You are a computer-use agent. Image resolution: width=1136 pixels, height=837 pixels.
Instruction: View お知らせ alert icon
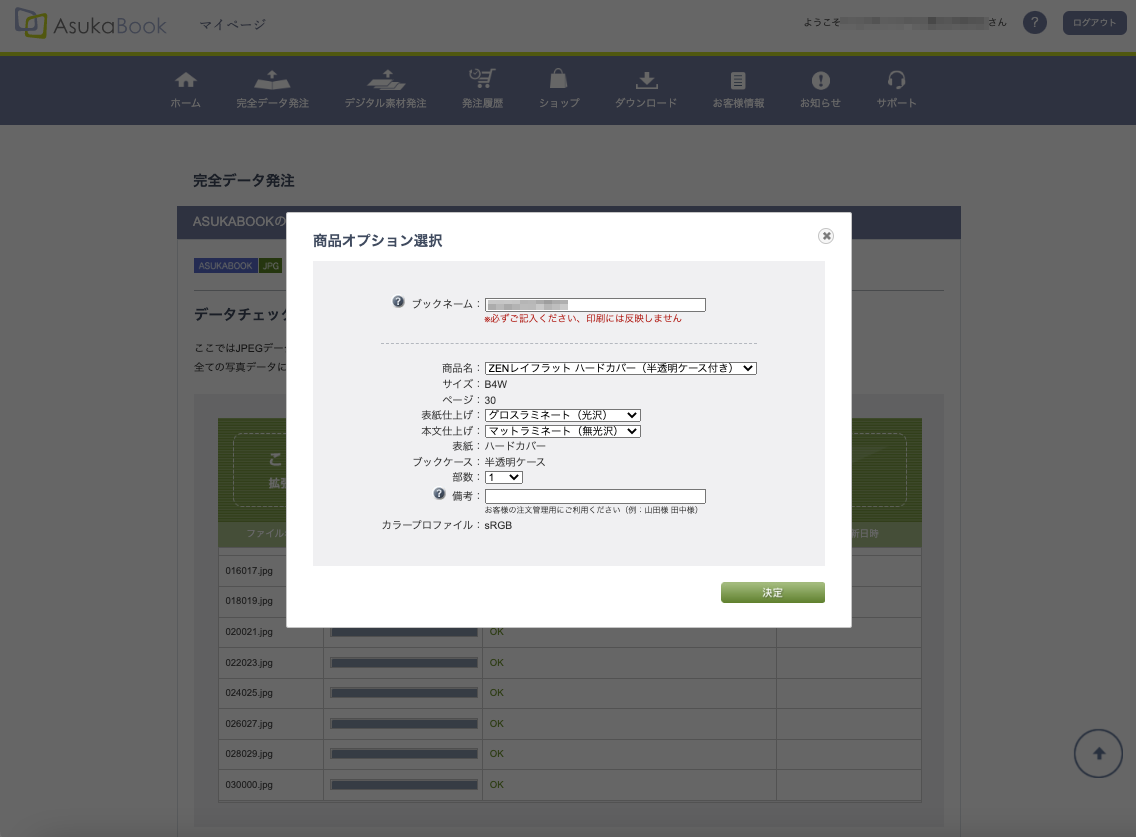(x=820, y=81)
